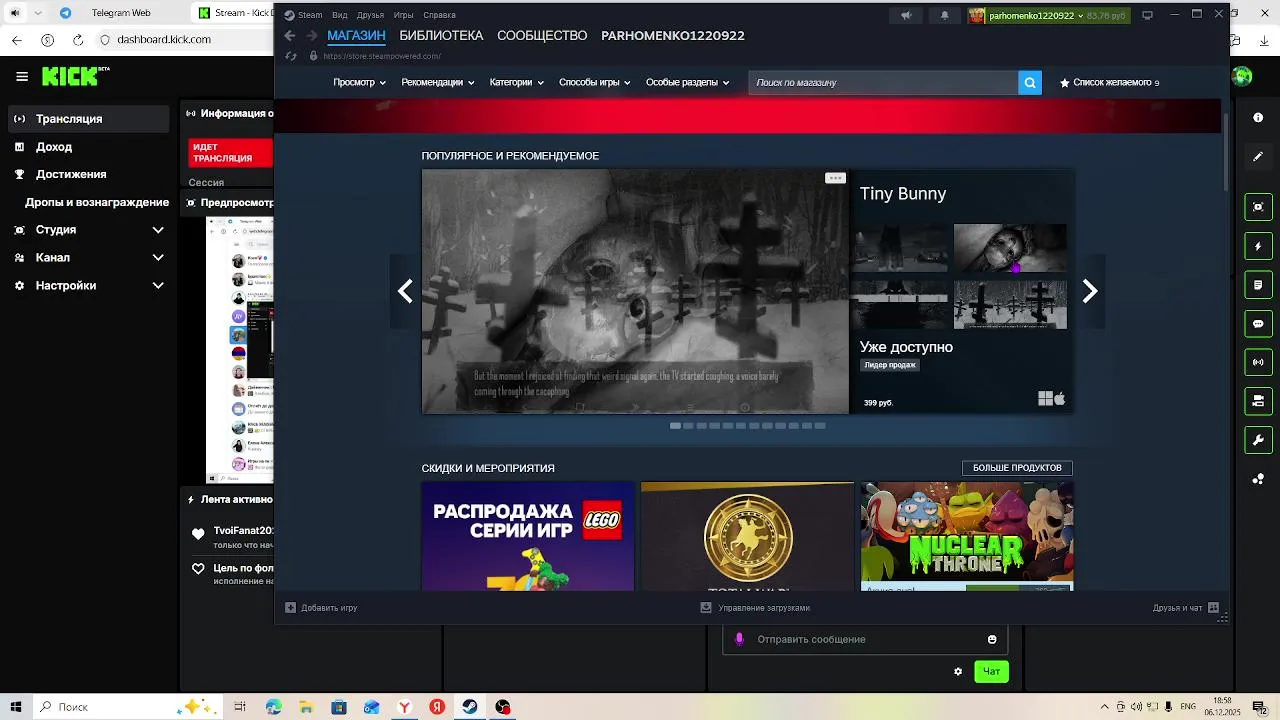Click the Отправить сообщение chat input
Viewport: 1280px width, 720px height.
[x=865, y=639]
